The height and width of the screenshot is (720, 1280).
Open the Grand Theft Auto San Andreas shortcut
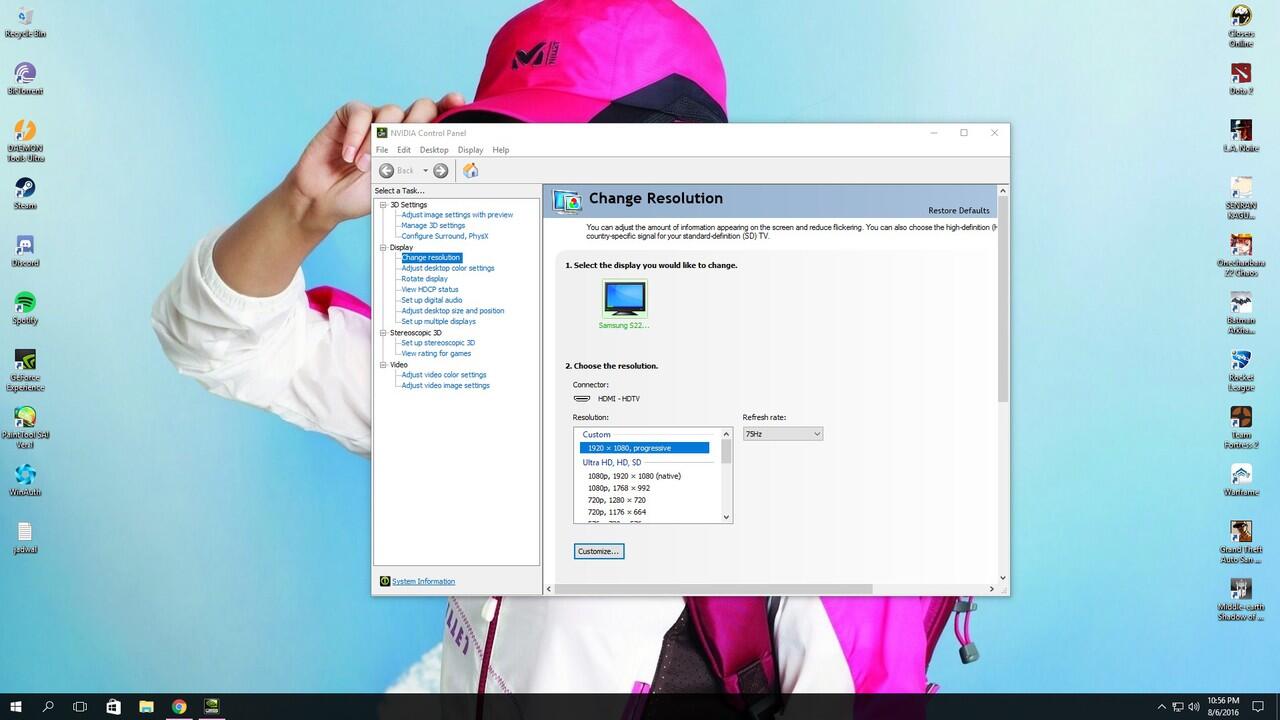click(1241, 542)
